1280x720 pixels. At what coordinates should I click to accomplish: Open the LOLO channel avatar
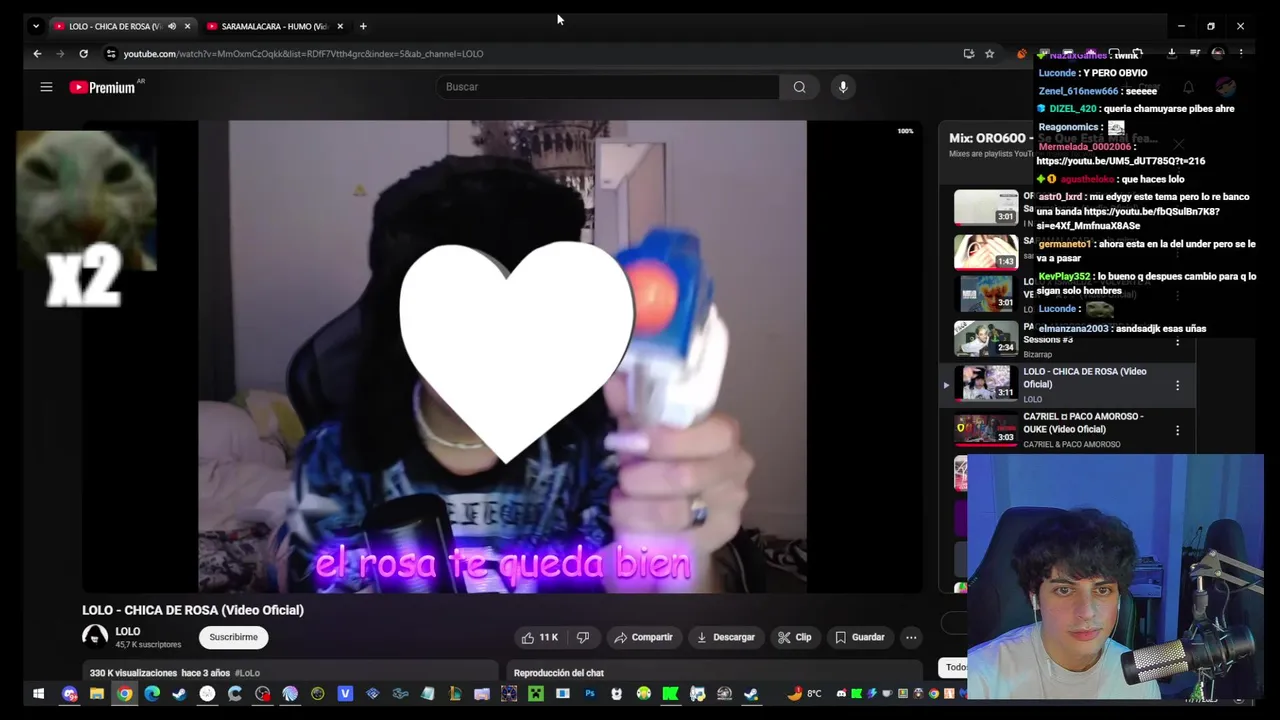point(95,637)
